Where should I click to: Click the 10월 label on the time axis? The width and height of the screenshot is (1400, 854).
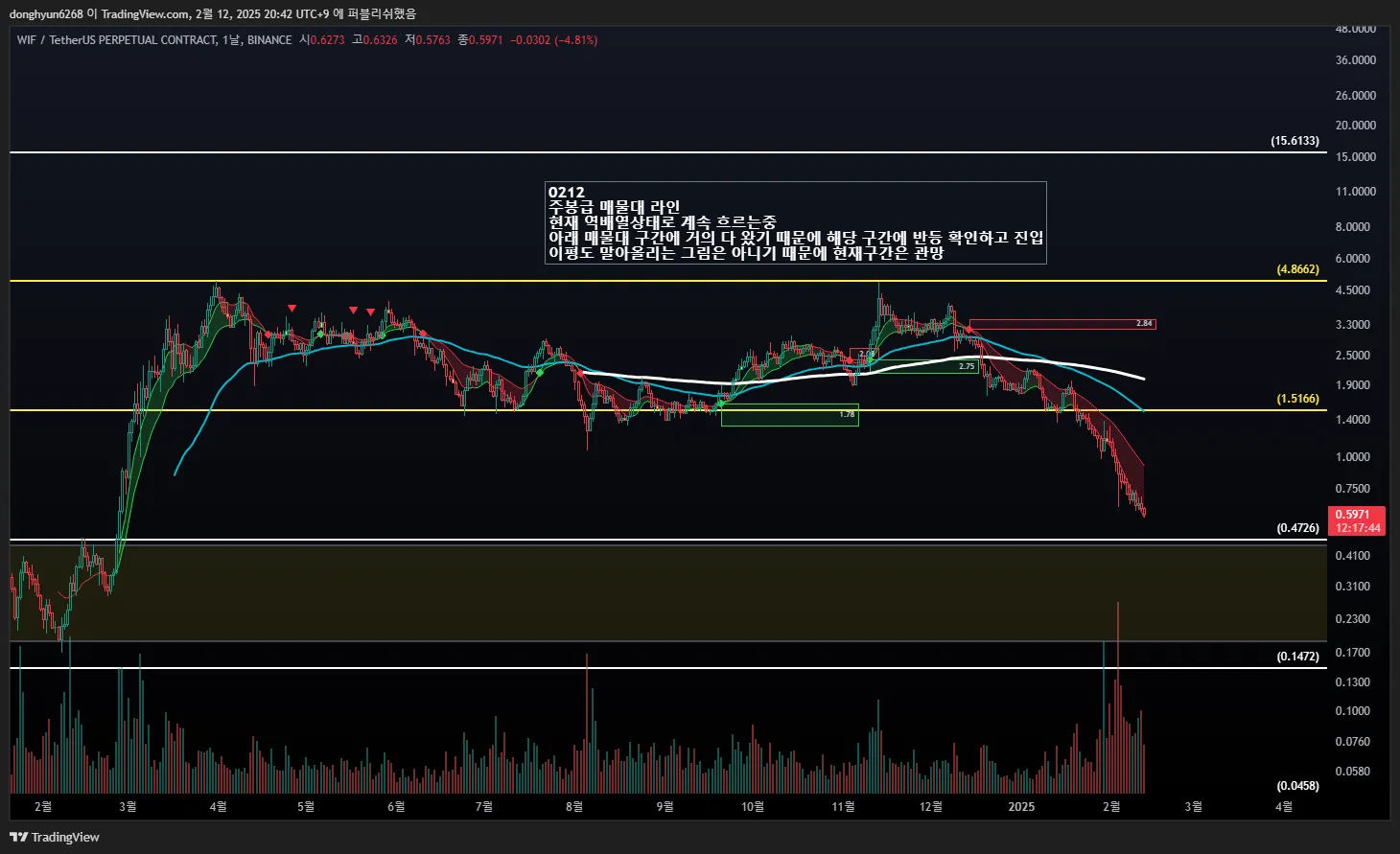(x=753, y=807)
